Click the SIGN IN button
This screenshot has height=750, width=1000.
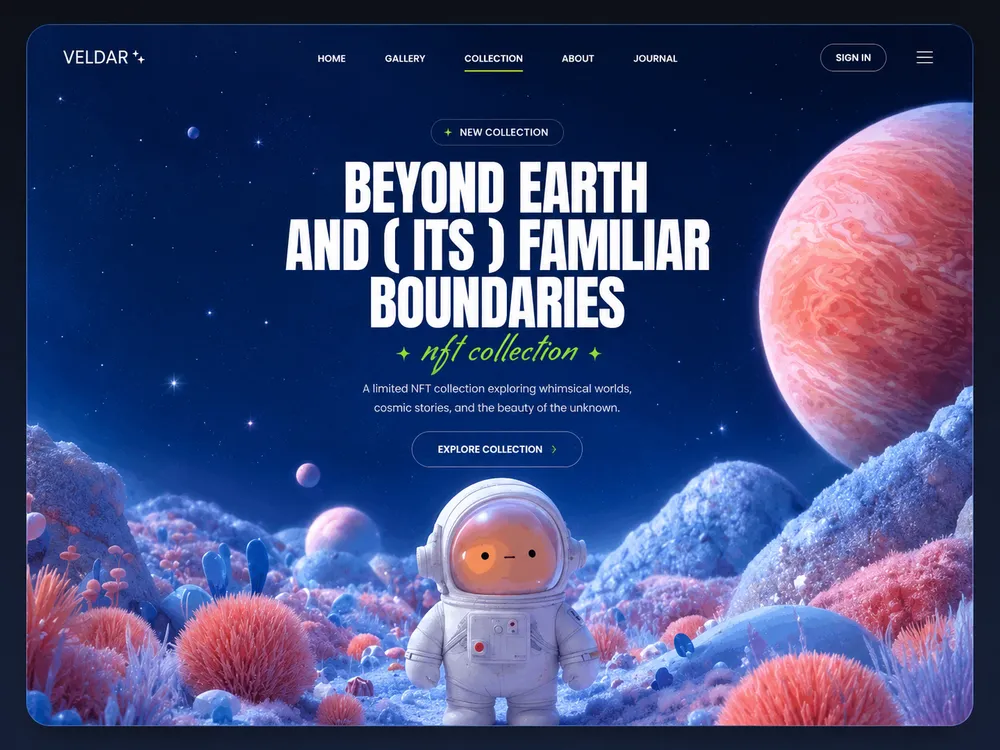pos(853,57)
